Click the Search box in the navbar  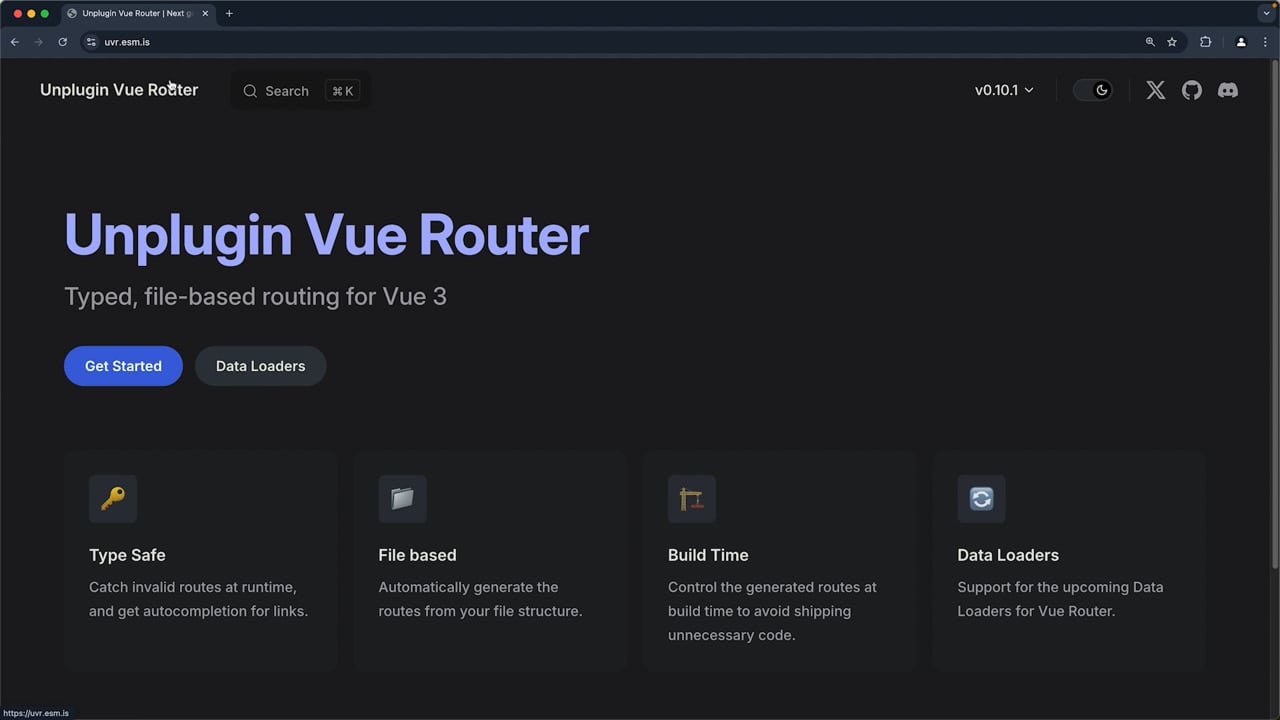coord(301,91)
